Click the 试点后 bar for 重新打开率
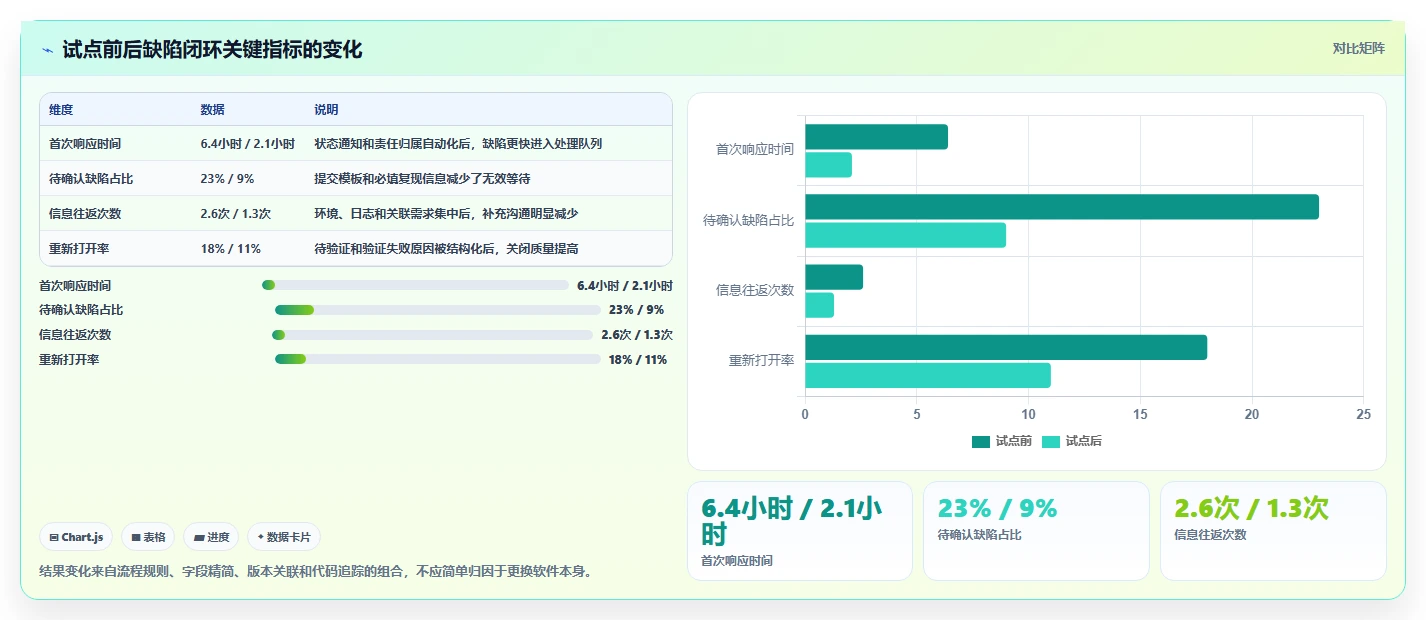The width and height of the screenshot is (1426, 620). pyautogui.click(x=928, y=375)
